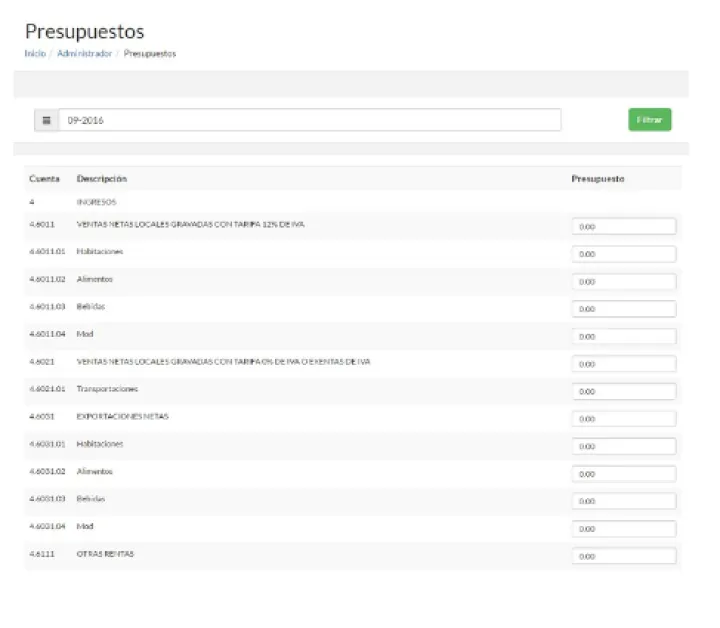
Task: Edit budget for account 4.6011 ventas 12% IVA
Action: [x=623, y=227]
